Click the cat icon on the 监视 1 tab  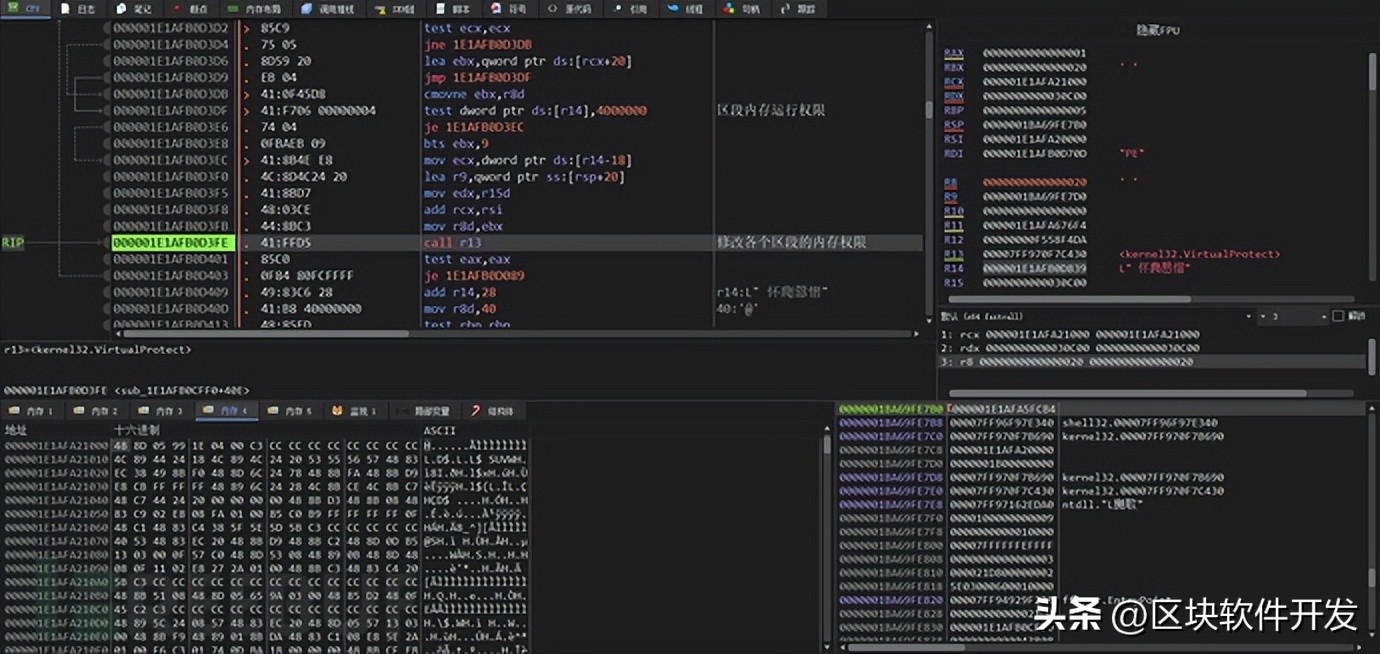(x=335, y=410)
